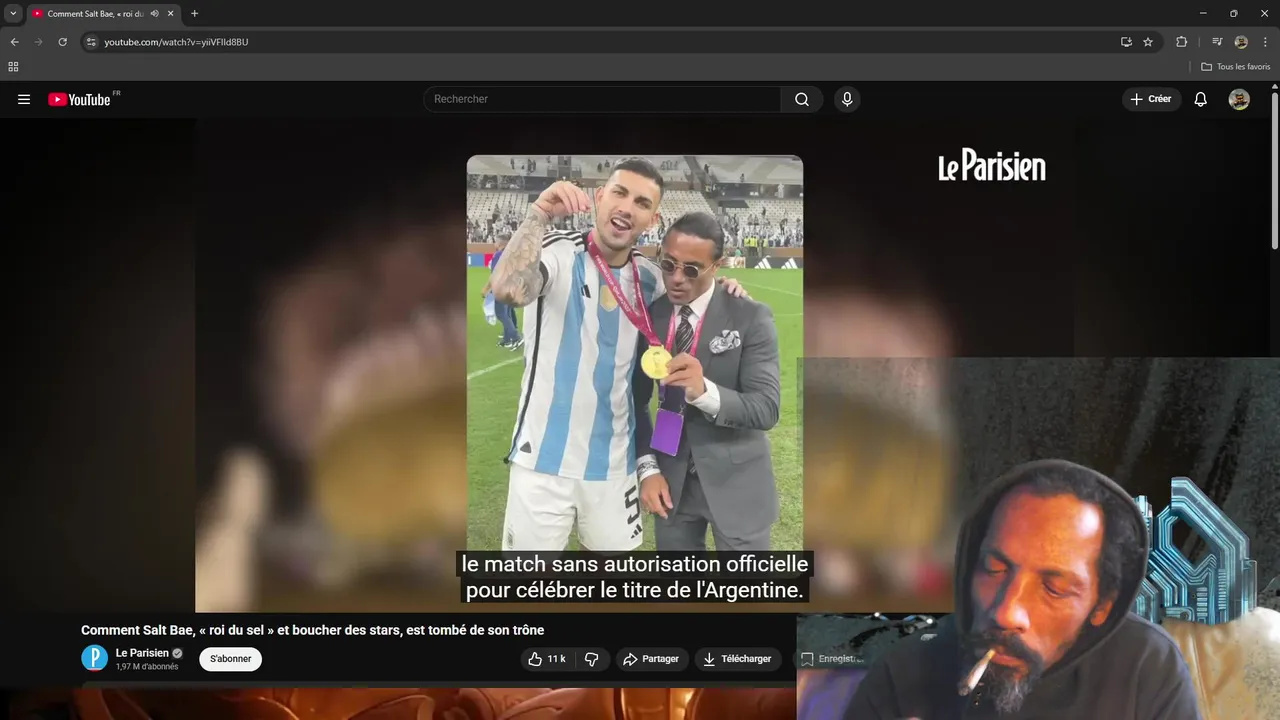Open the Le Parisien channel avatar
Screen dimensions: 1280x720
pyautogui.click(x=94, y=658)
